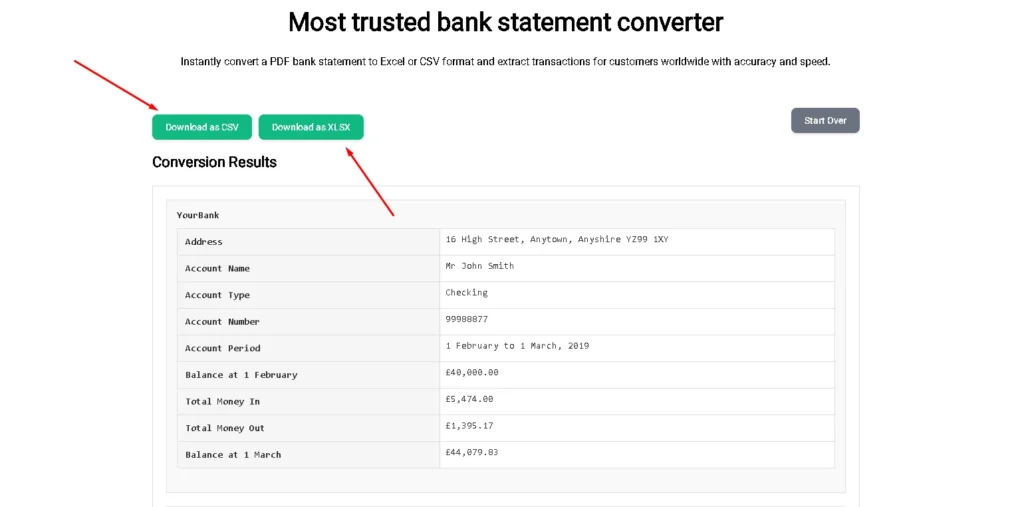Viewport: 1024px width, 507px height.
Task: Download the results as XLSX
Action: 311,127
